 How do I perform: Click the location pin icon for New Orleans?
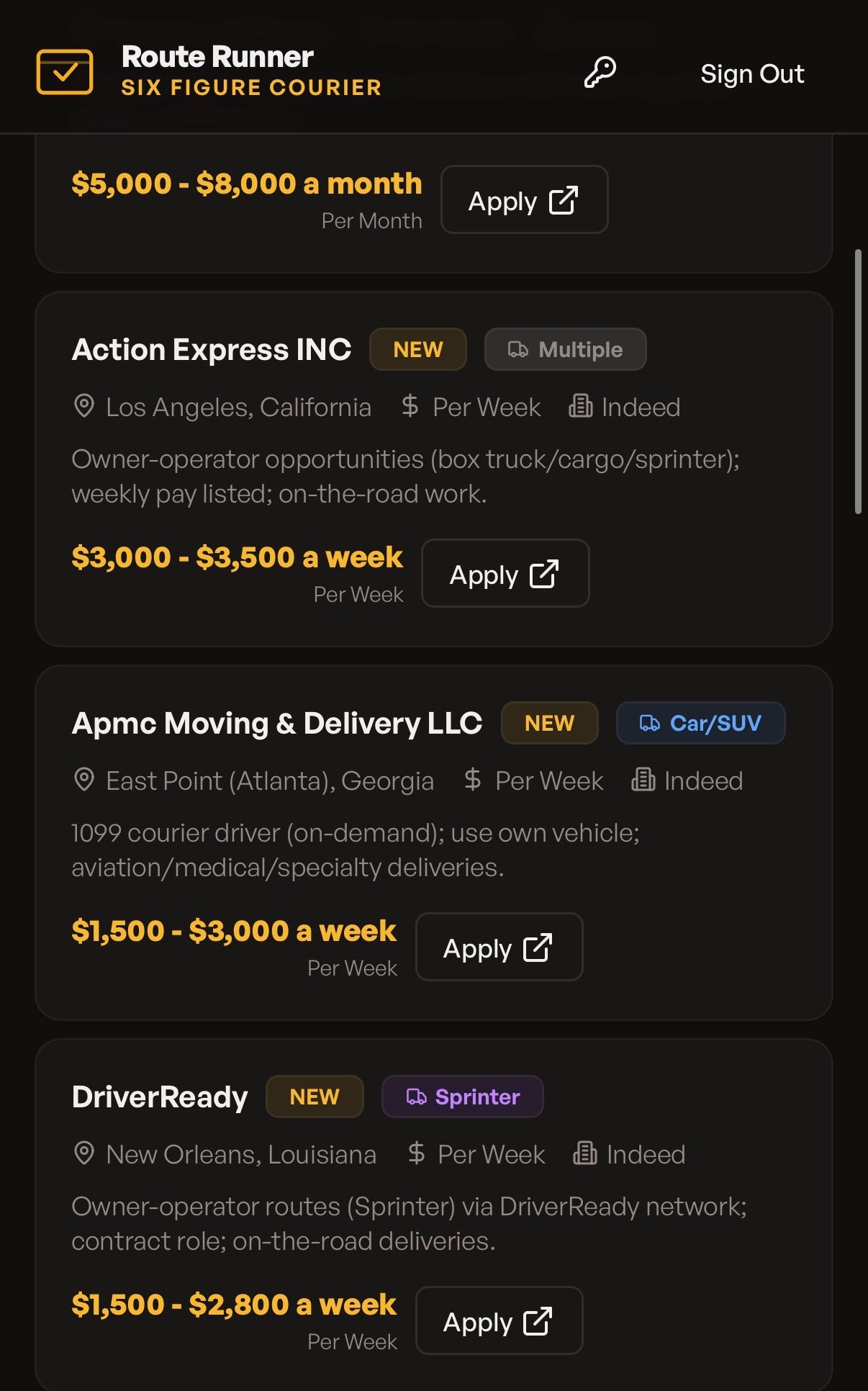coord(84,1154)
